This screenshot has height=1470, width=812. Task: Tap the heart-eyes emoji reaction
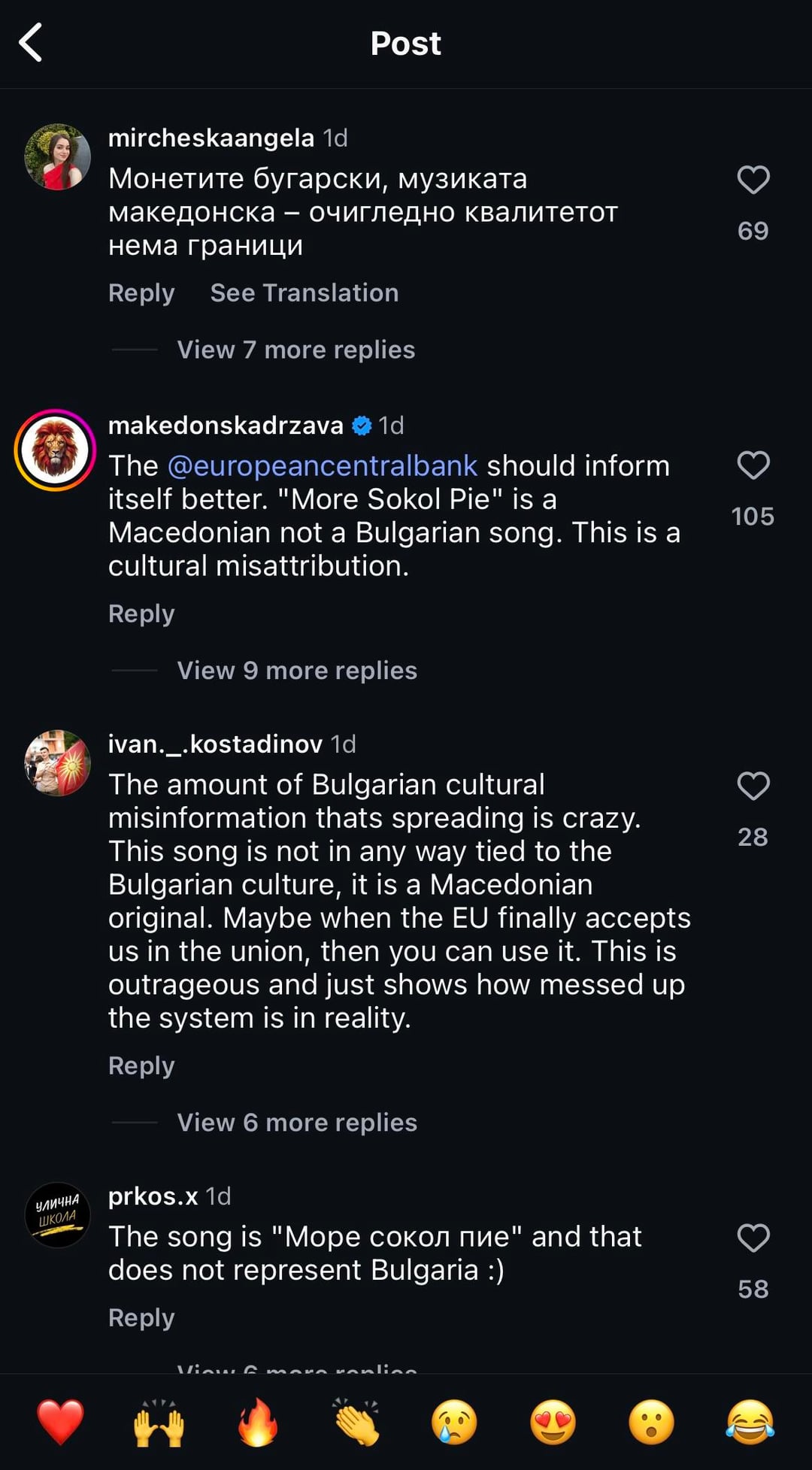pyautogui.click(x=553, y=1422)
